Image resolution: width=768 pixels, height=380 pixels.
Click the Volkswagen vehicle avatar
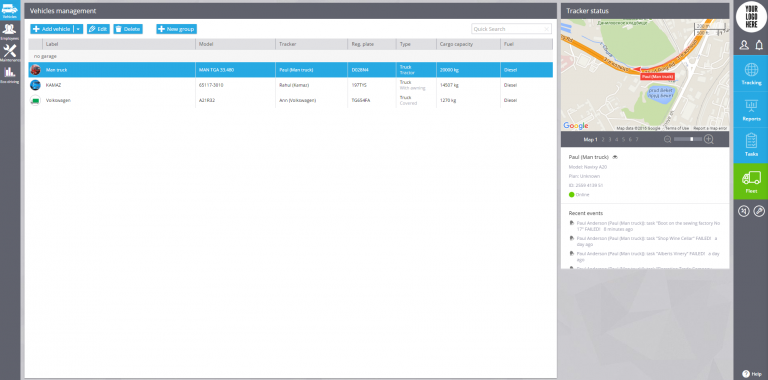35,100
